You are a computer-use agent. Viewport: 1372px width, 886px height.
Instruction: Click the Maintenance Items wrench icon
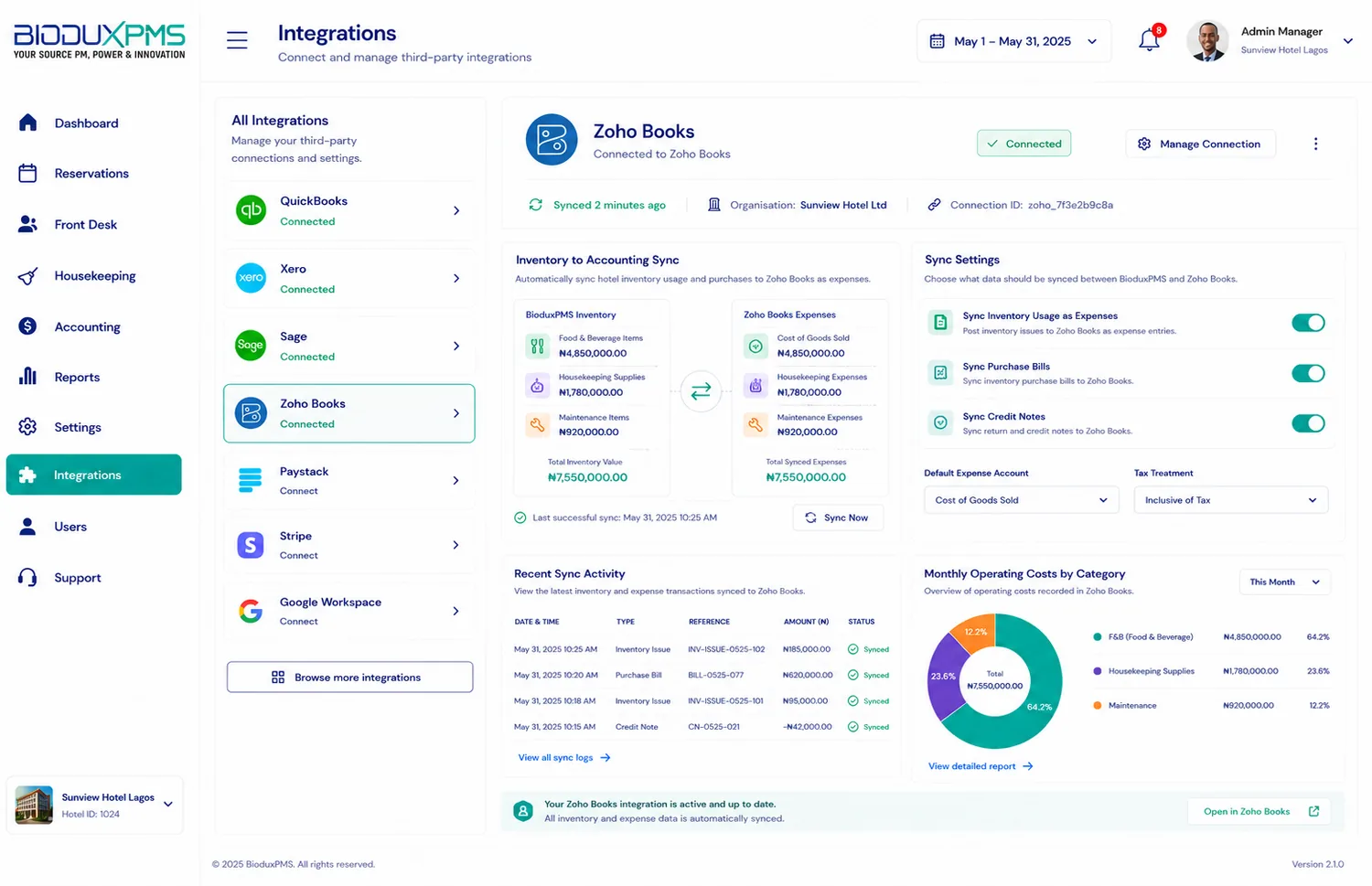pyautogui.click(x=537, y=424)
